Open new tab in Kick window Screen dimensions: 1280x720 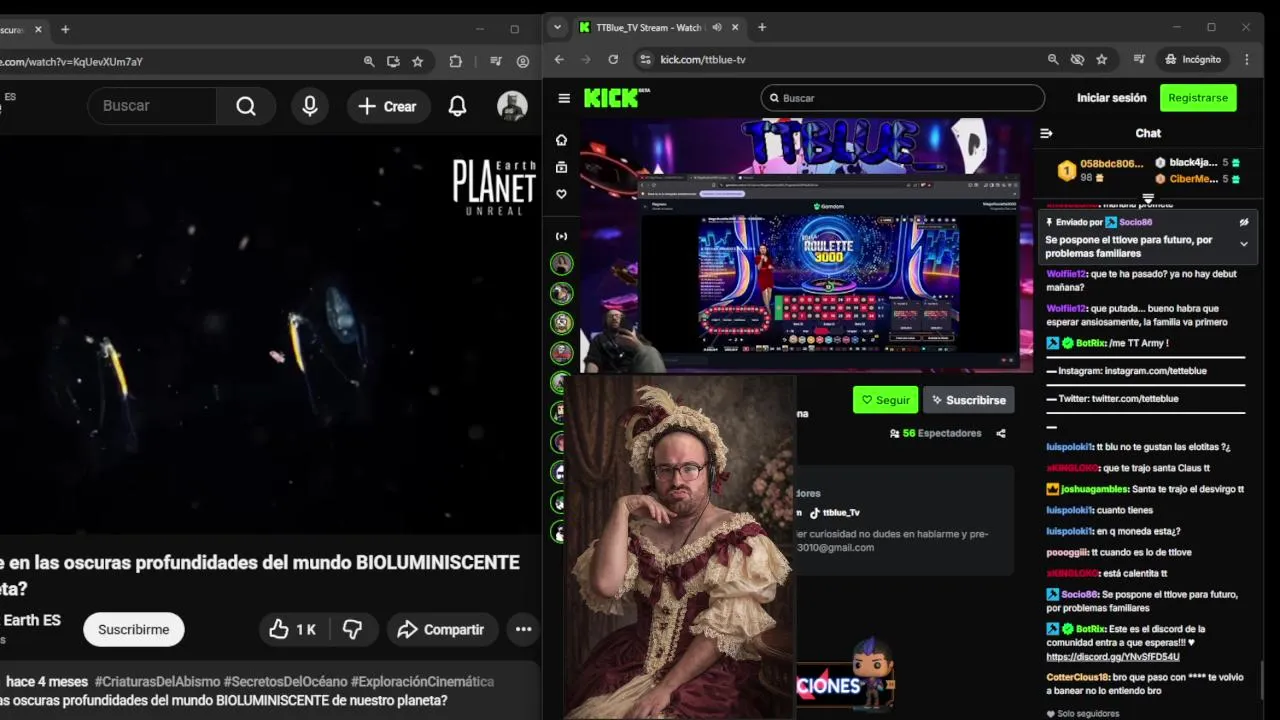[762, 28]
